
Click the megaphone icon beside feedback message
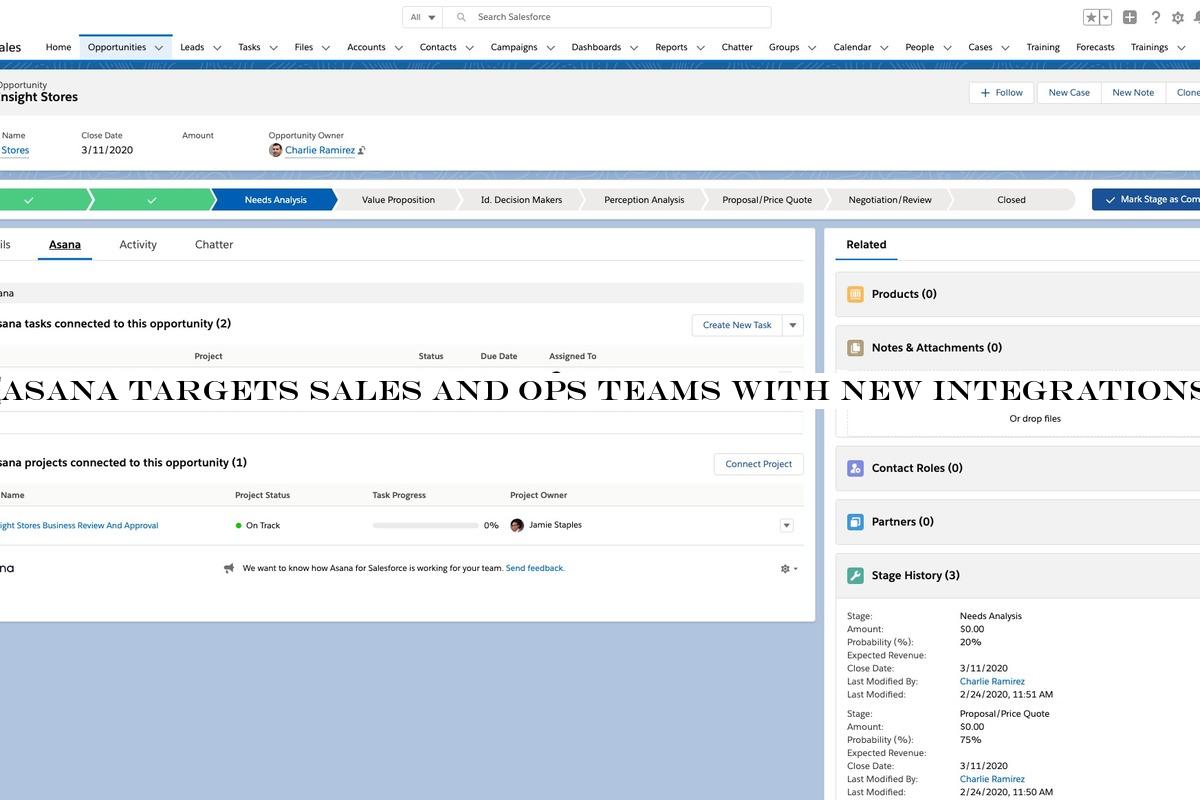pos(229,568)
